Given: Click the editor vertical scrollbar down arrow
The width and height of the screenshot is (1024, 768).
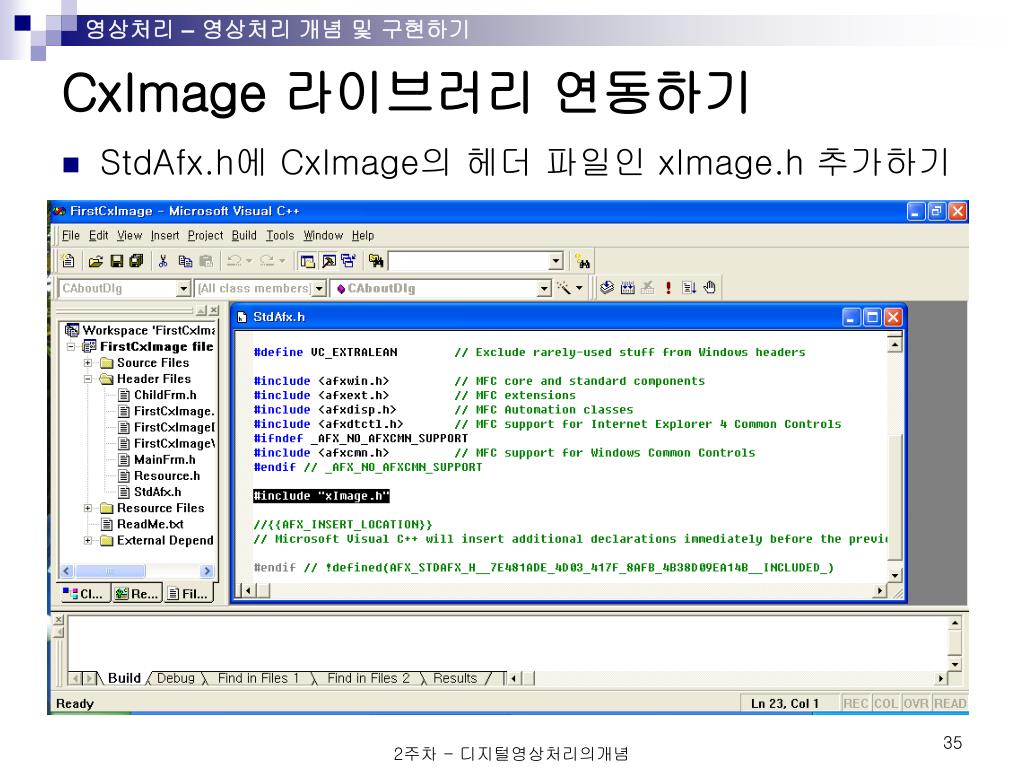Looking at the screenshot, I should click(895, 575).
